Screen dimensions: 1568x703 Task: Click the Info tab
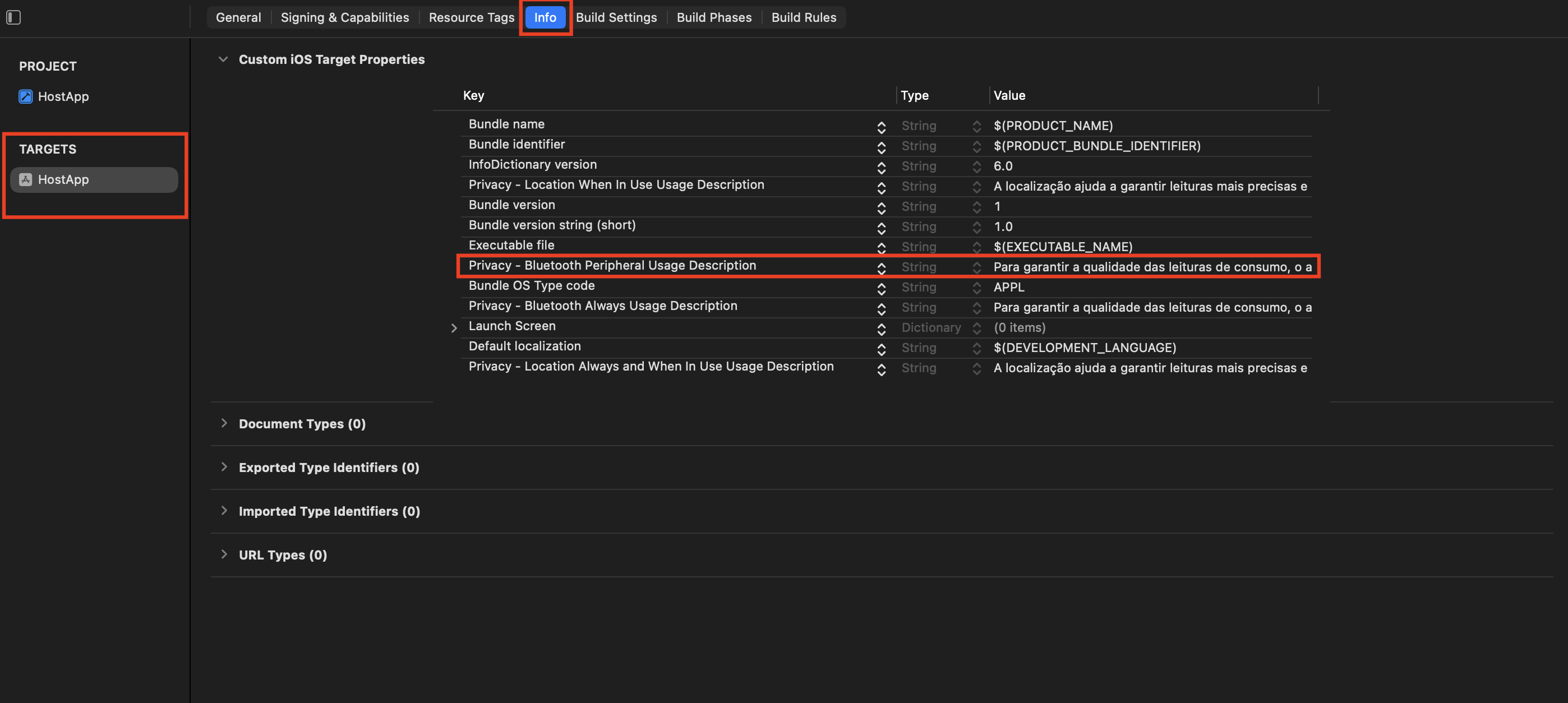[x=545, y=17]
